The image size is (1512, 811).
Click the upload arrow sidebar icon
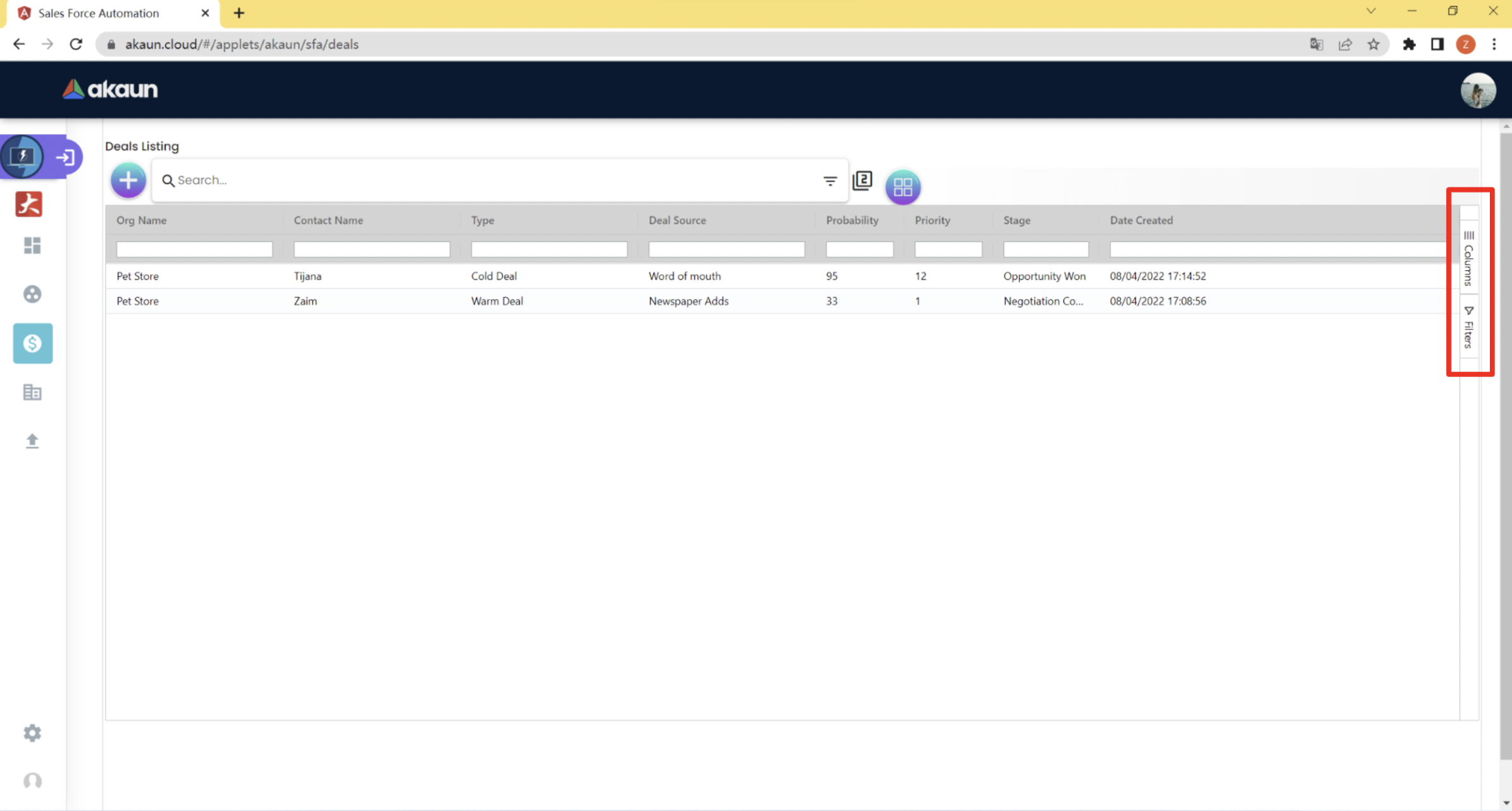pos(32,441)
